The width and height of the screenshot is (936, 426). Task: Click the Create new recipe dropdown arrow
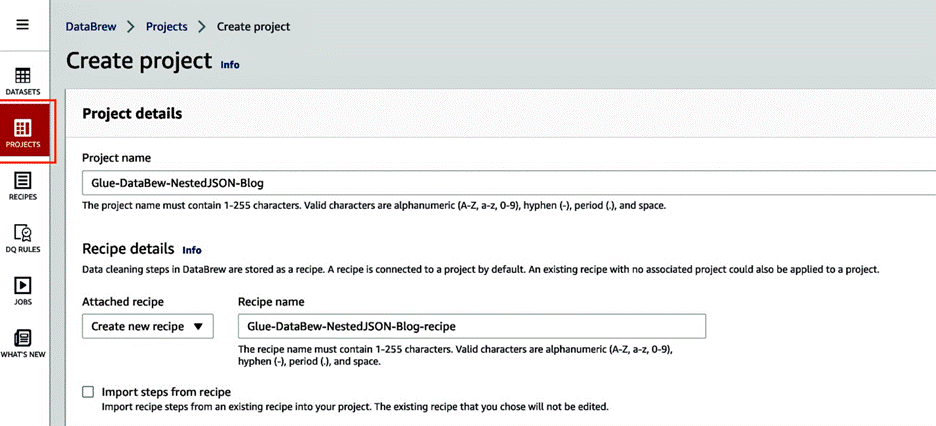coord(199,326)
